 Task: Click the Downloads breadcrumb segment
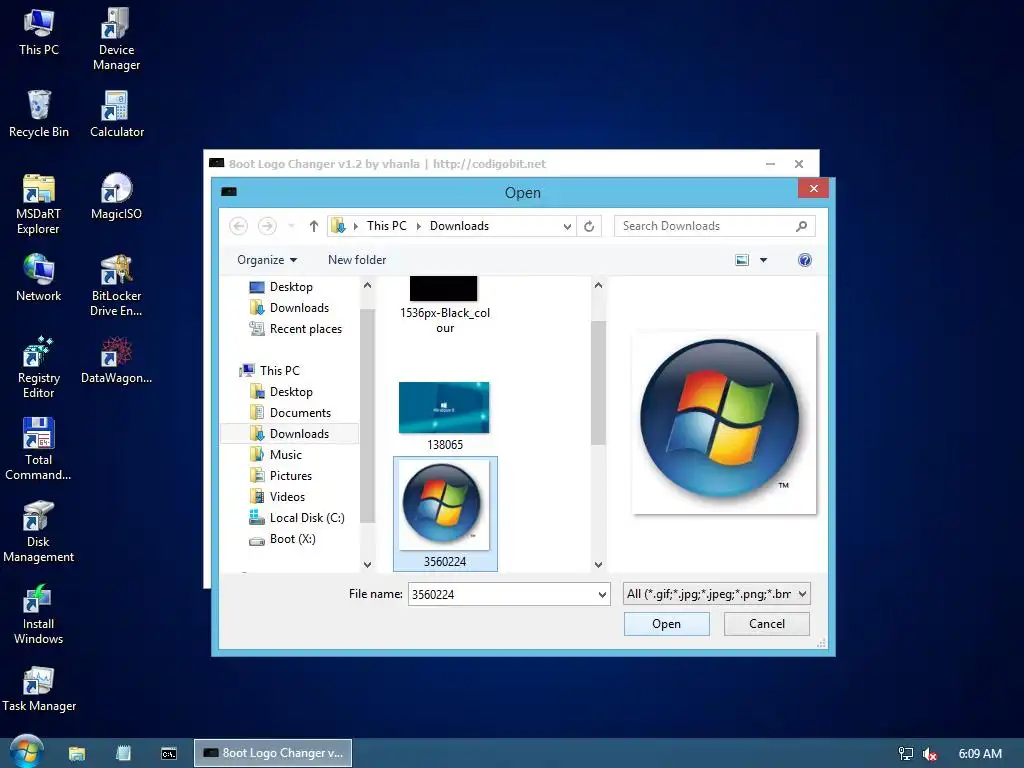(x=459, y=226)
